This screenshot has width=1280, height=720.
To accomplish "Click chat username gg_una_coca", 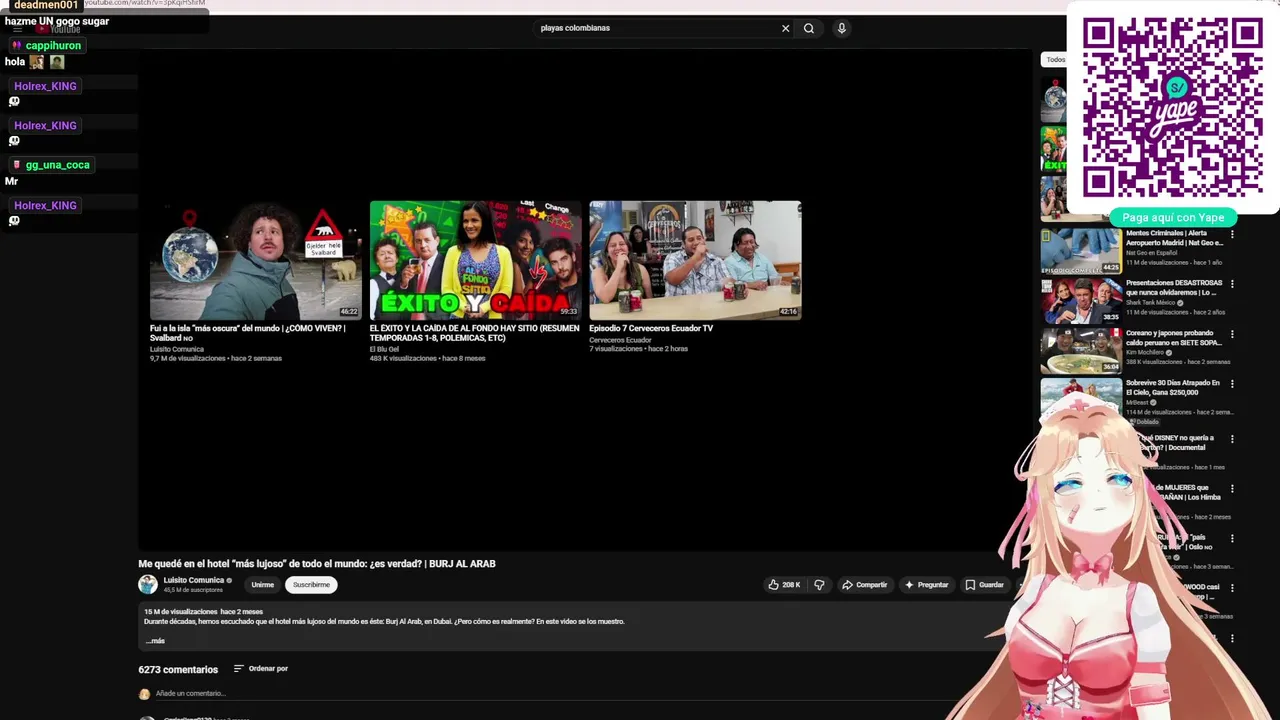I will pyautogui.click(x=57, y=165).
